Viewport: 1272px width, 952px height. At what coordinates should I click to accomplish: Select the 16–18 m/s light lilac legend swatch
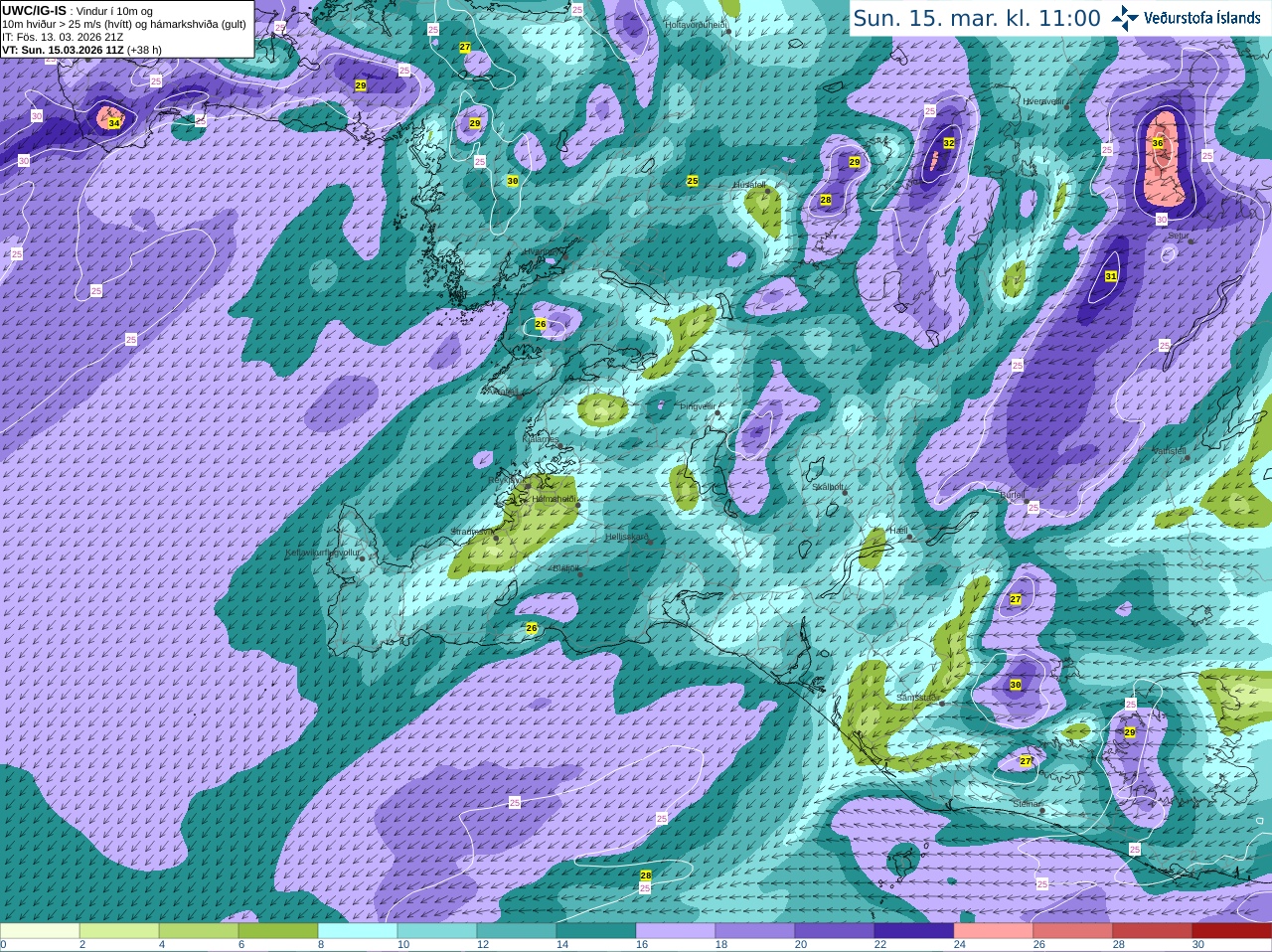coord(676,931)
